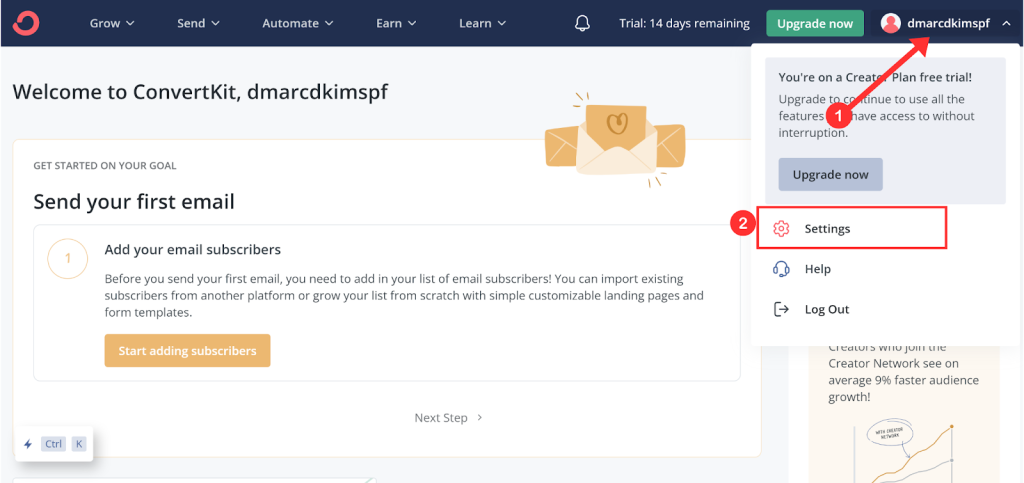The width and height of the screenshot is (1024, 483).
Task: Click the Settings gear icon
Action: click(x=782, y=229)
